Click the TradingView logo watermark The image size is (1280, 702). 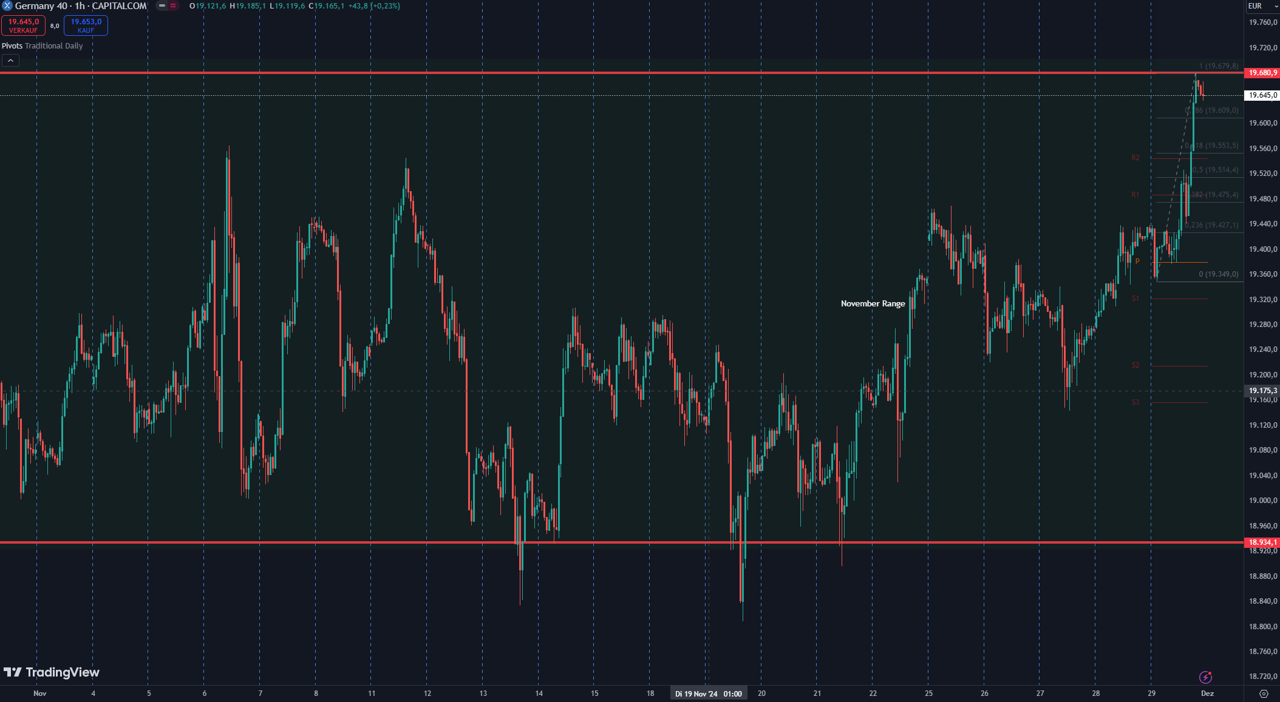click(x=51, y=673)
